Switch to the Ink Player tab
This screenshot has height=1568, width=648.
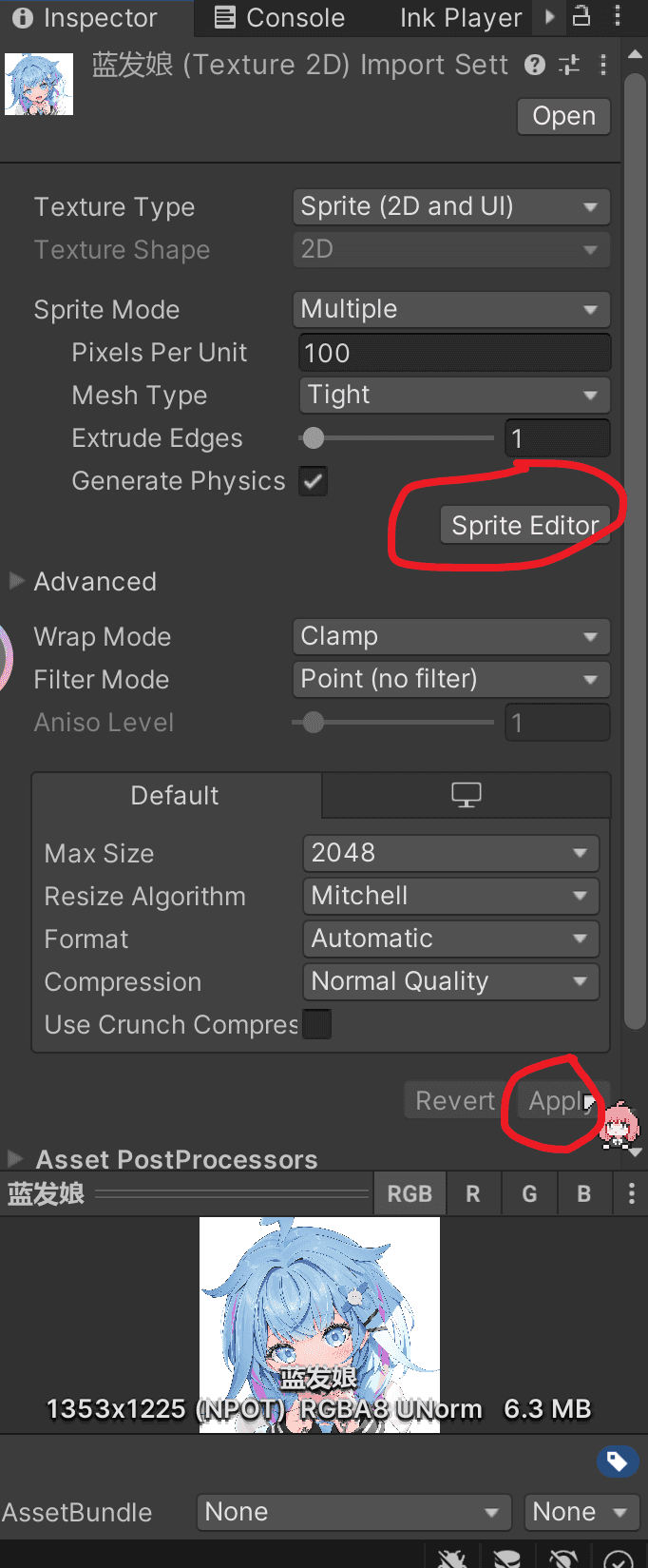pos(461,17)
